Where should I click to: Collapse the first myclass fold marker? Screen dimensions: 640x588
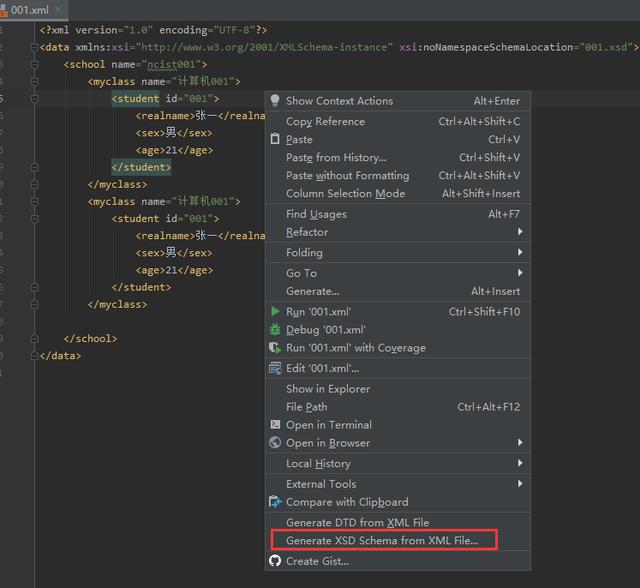click(35, 82)
